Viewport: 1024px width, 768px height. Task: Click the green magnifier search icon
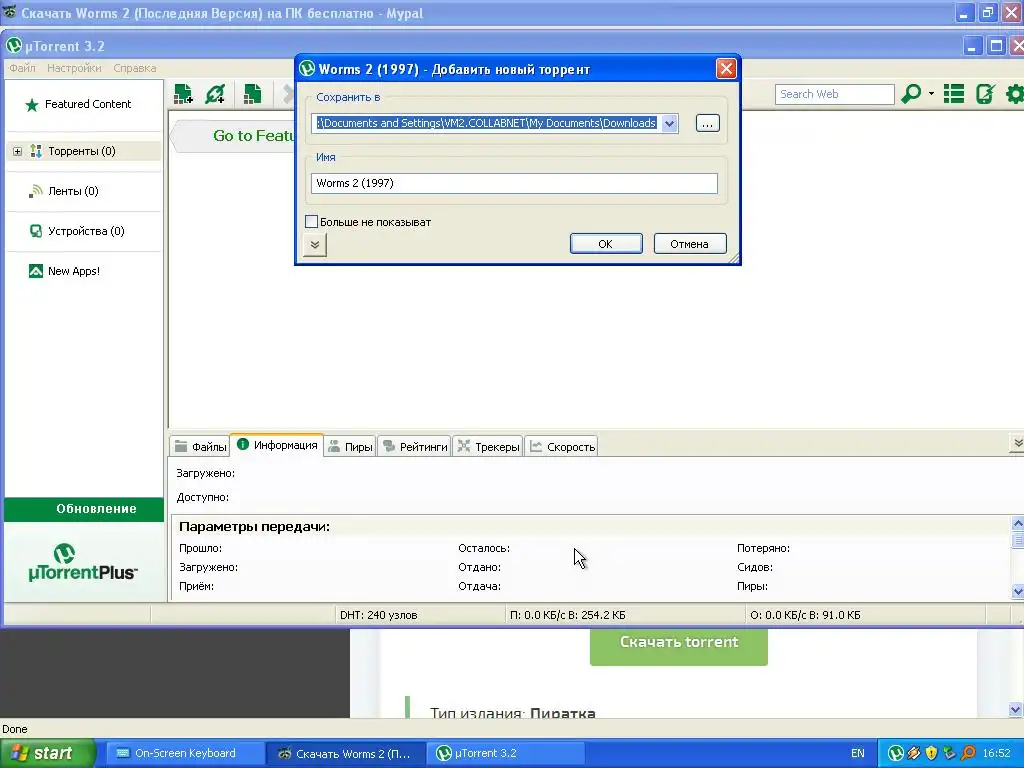point(910,94)
